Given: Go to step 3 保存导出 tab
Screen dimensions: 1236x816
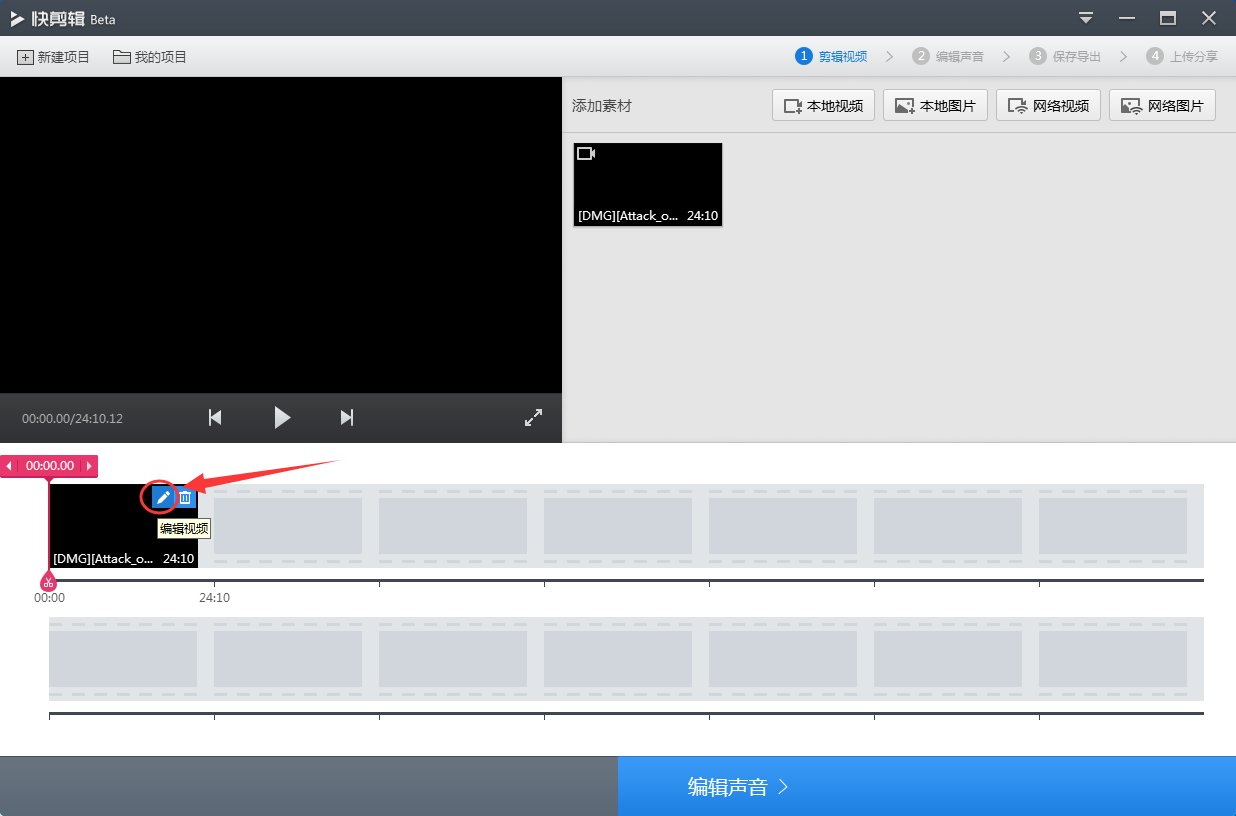Looking at the screenshot, I should pyautogui.click(x=1065, y=57).
